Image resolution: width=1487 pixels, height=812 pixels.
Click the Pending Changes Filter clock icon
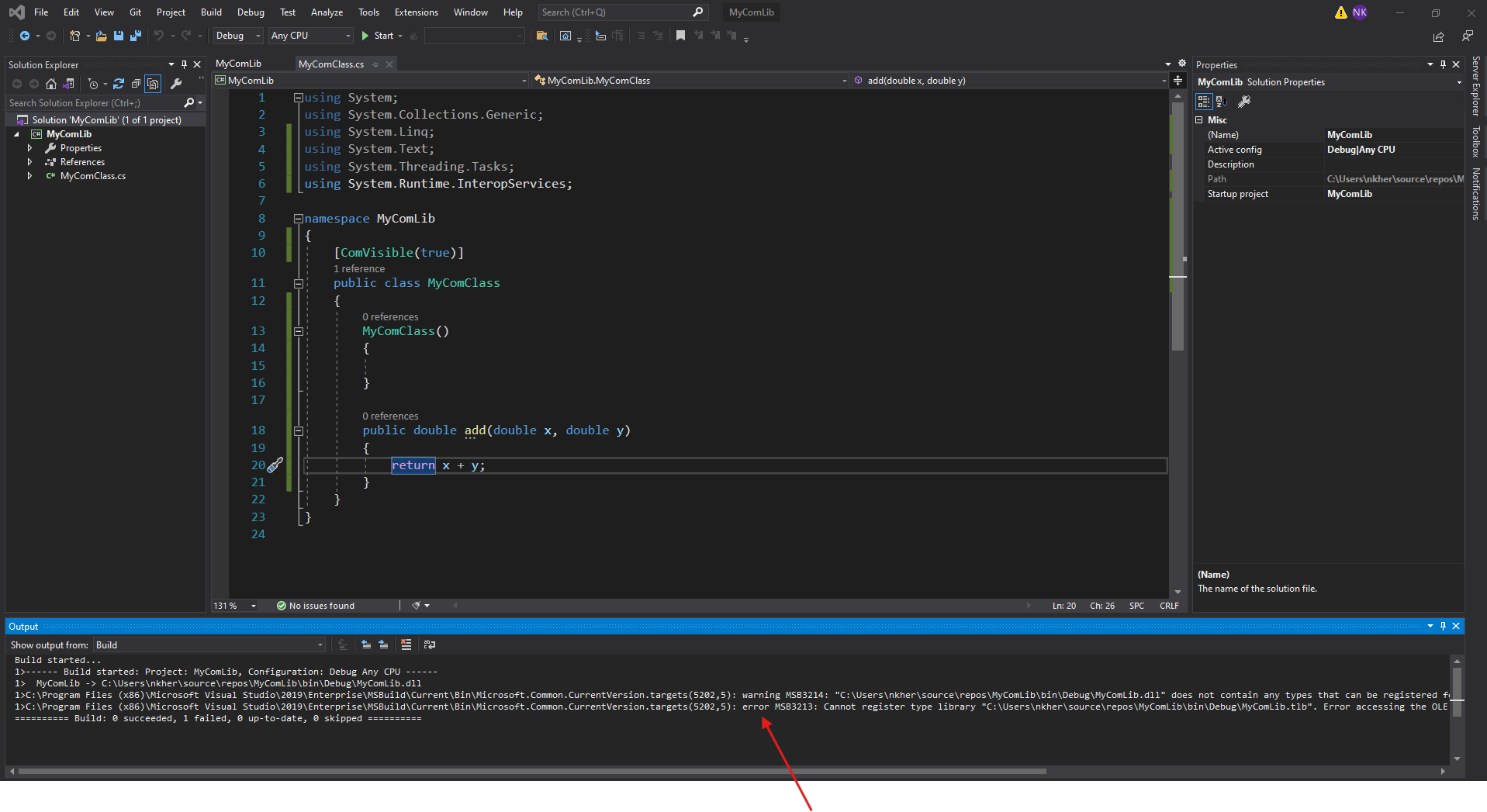93,84
